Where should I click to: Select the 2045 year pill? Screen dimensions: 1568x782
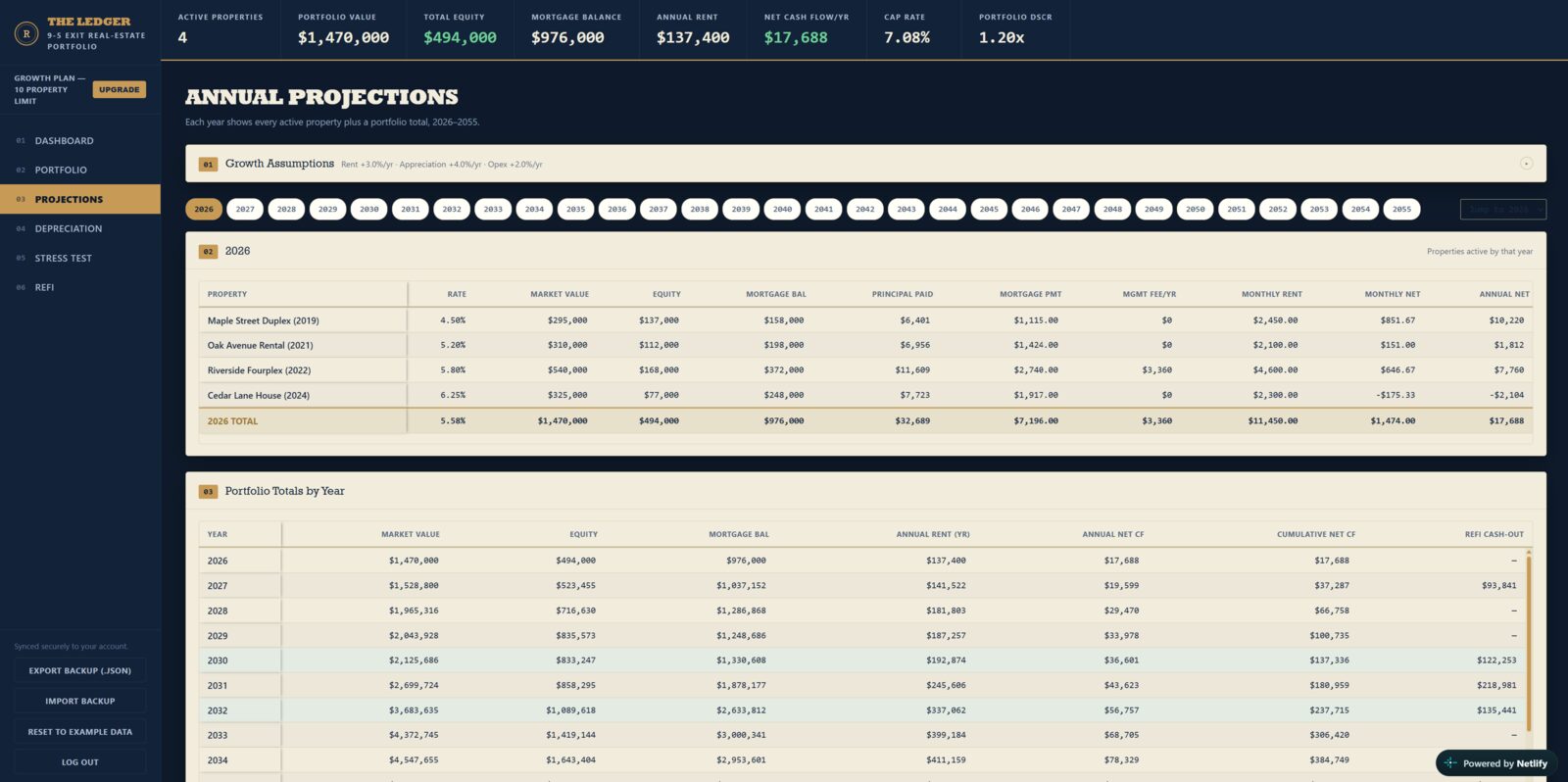coord(989,209)
